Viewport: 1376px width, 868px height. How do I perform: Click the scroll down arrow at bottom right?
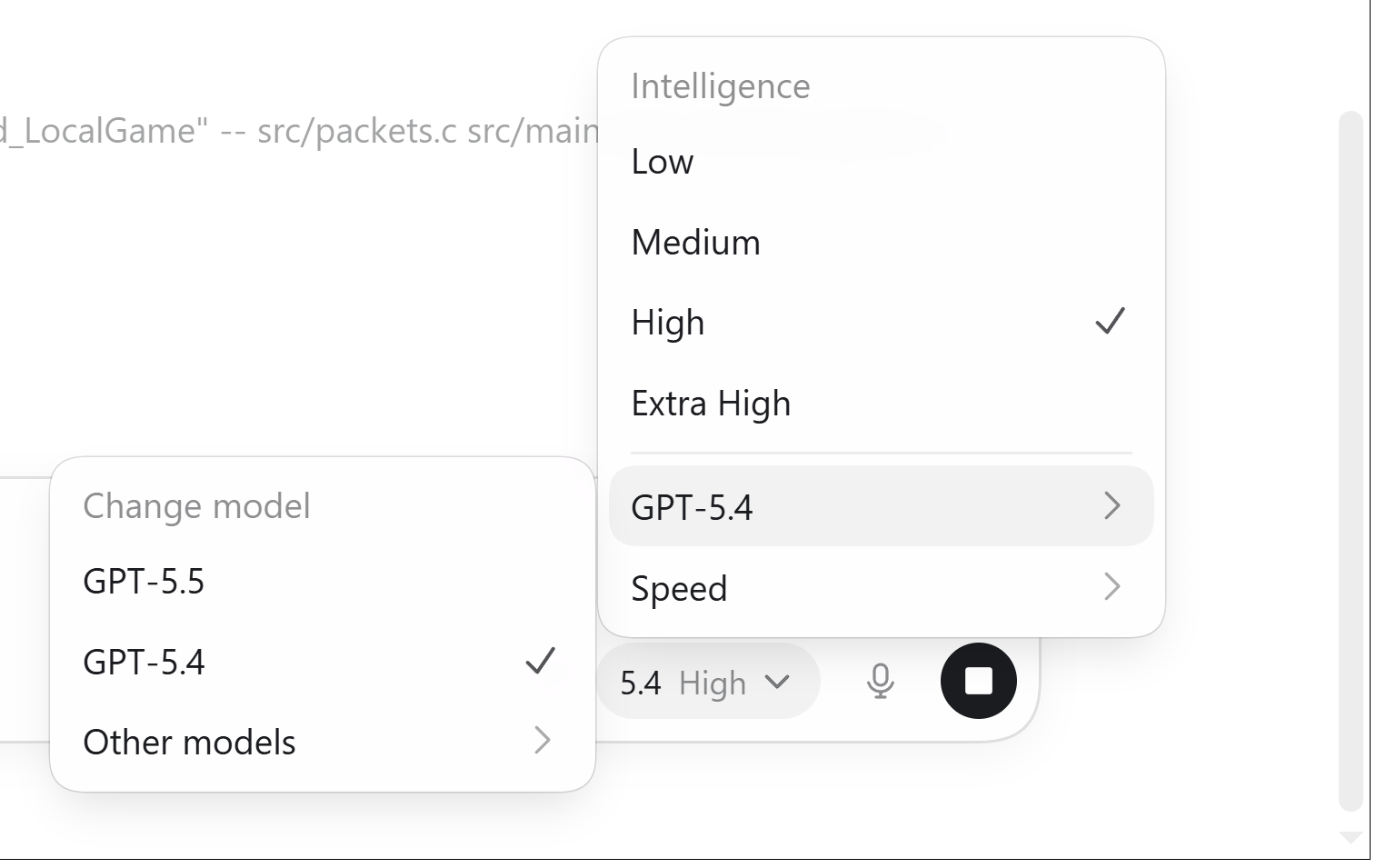pos(1350,837)
